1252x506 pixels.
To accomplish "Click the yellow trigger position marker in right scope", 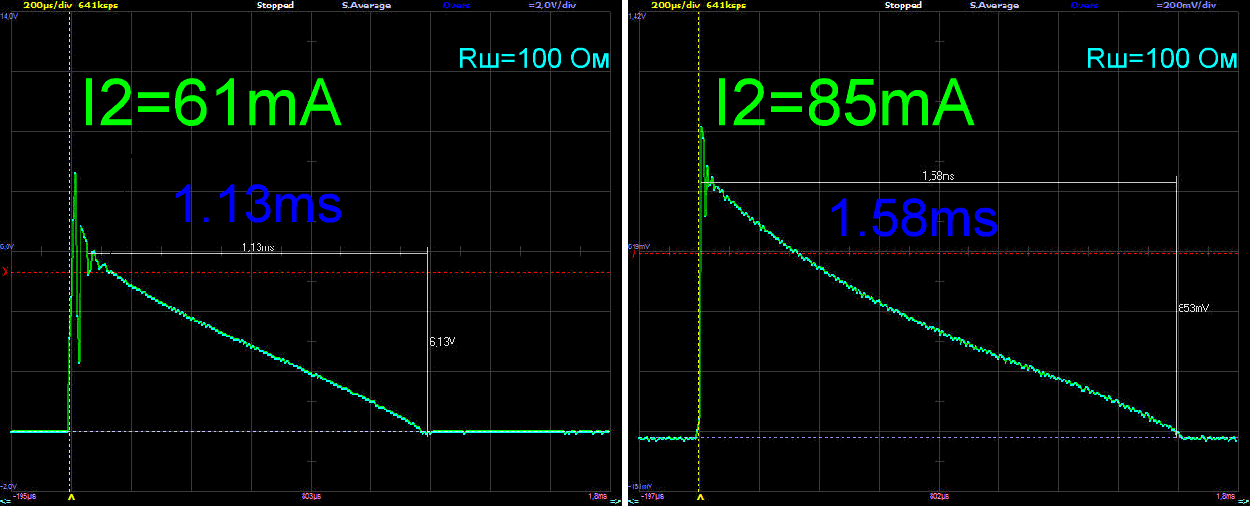I will tap(700, 496).
